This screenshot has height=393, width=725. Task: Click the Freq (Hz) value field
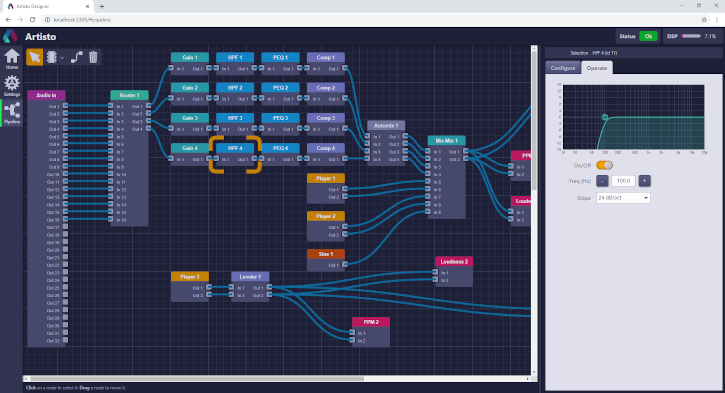(x=623, y=181)
